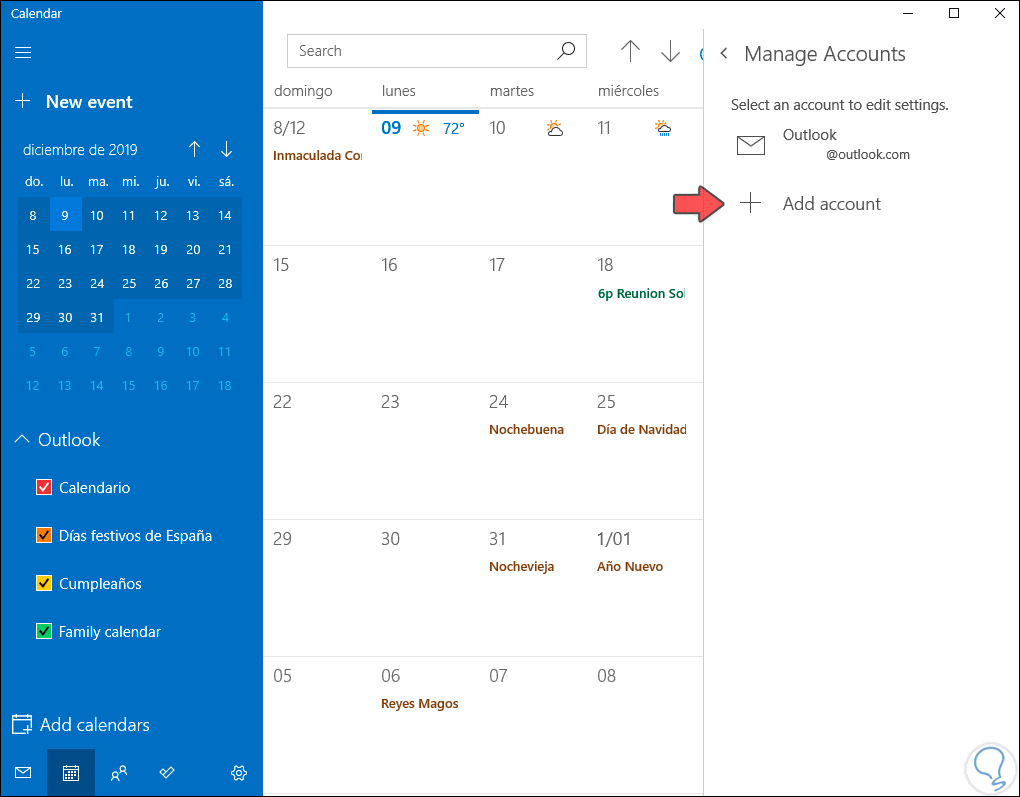Open the Día de Navidad event

[x=641, y=429]
